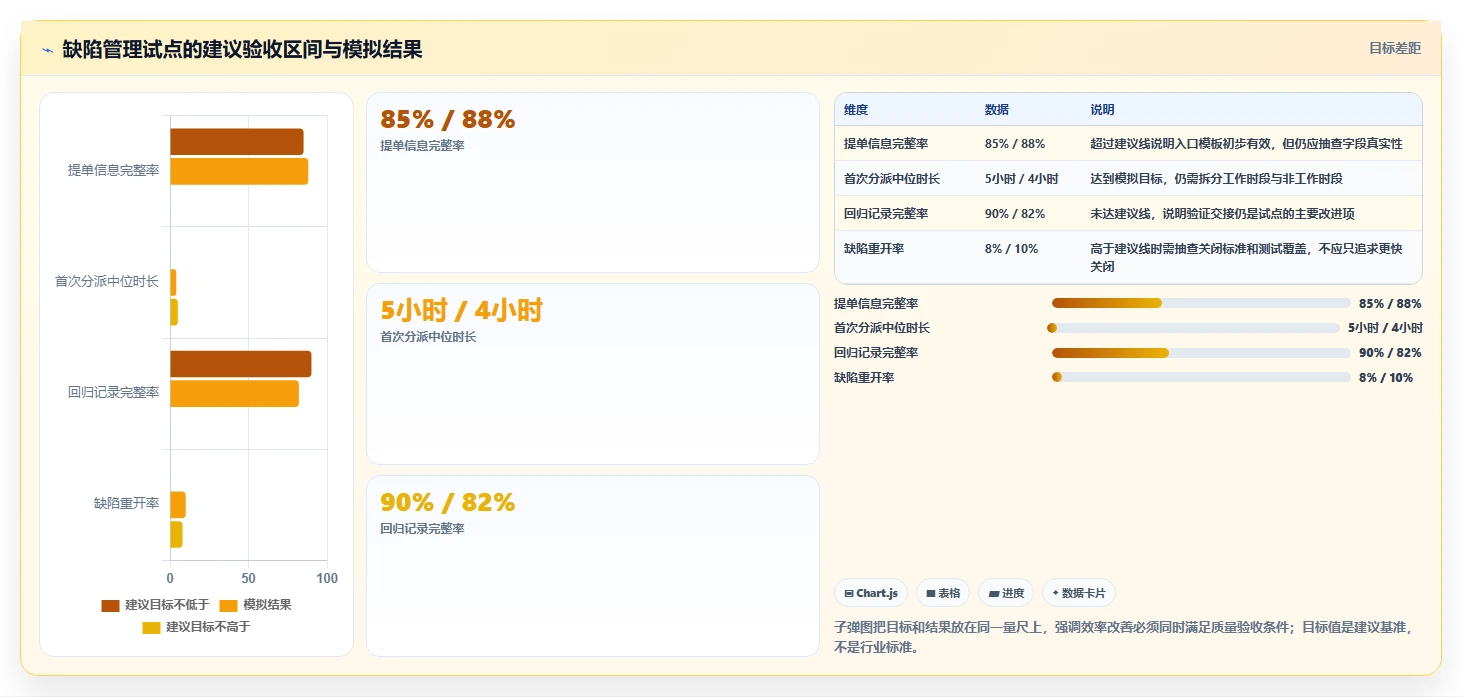Image resolution: width=1462 pixels, height=697 pixels.
Task: Click the 缺陷重开率 chart axis label
Action: 126,504
